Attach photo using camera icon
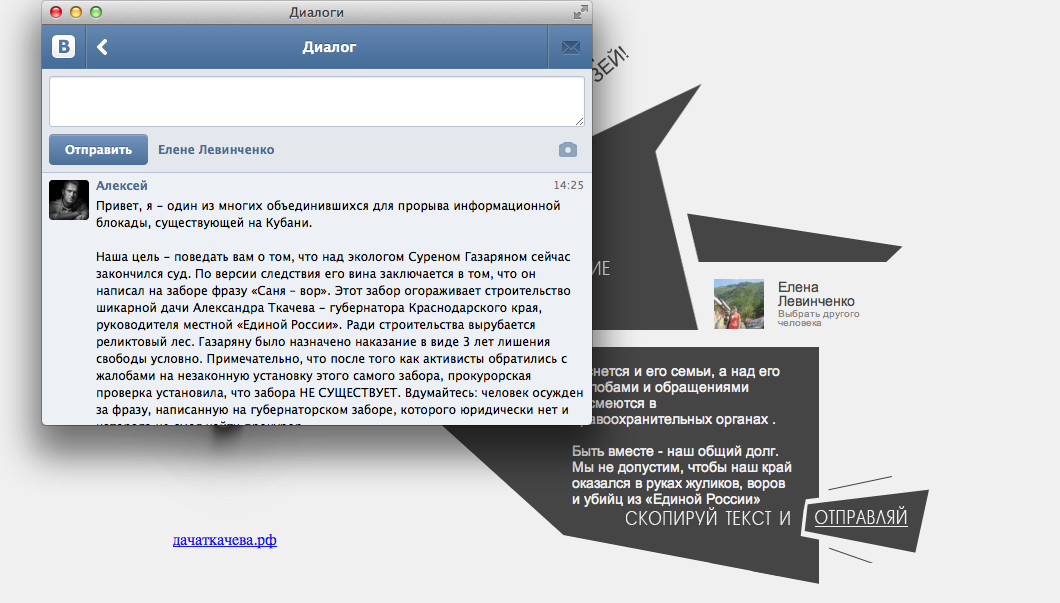 pyautogui.click(x=568, y=149)
